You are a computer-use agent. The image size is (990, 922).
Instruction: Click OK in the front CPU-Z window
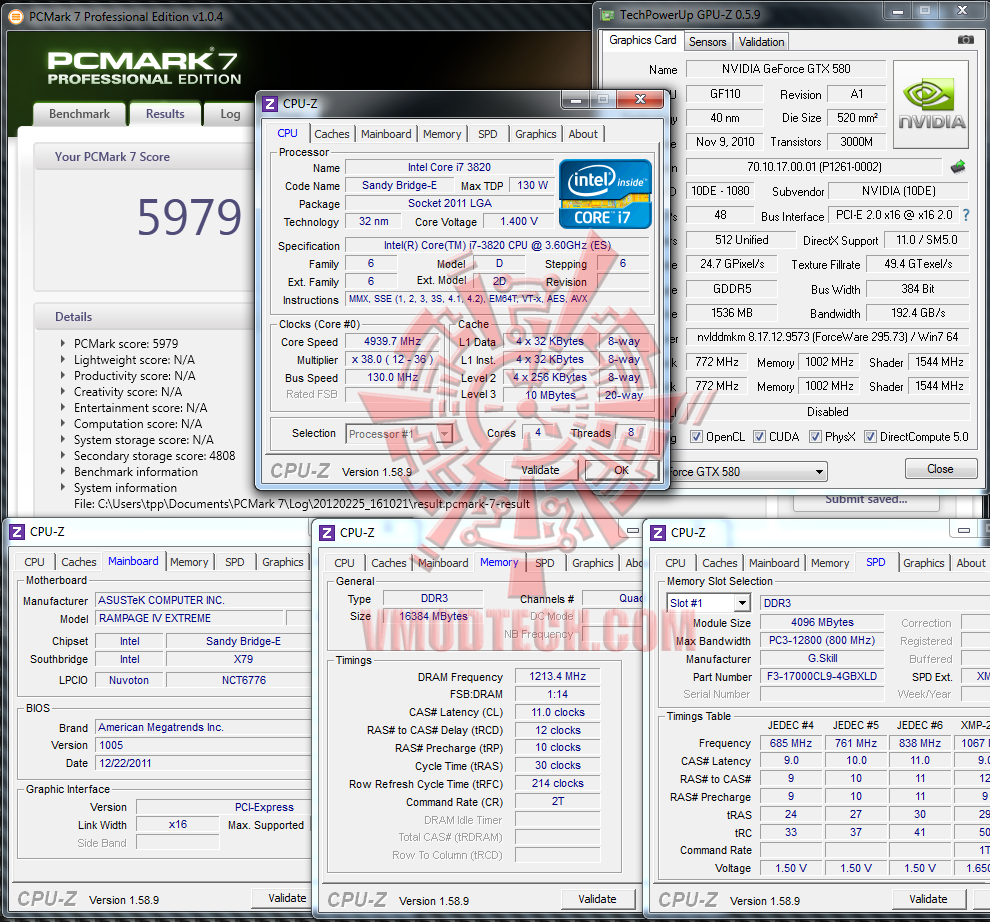coord(621,470)
